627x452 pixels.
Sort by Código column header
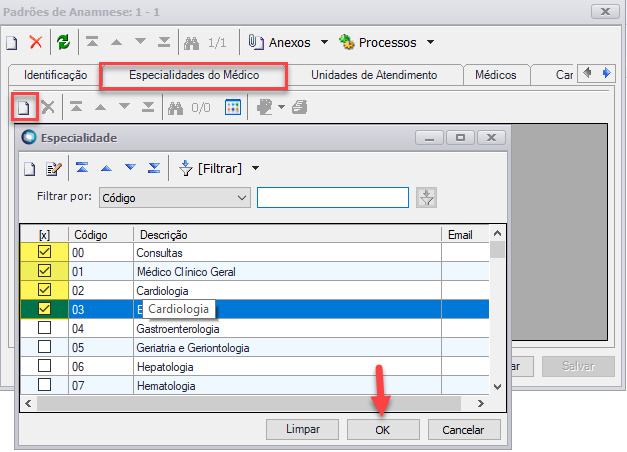tap(101, 235)
